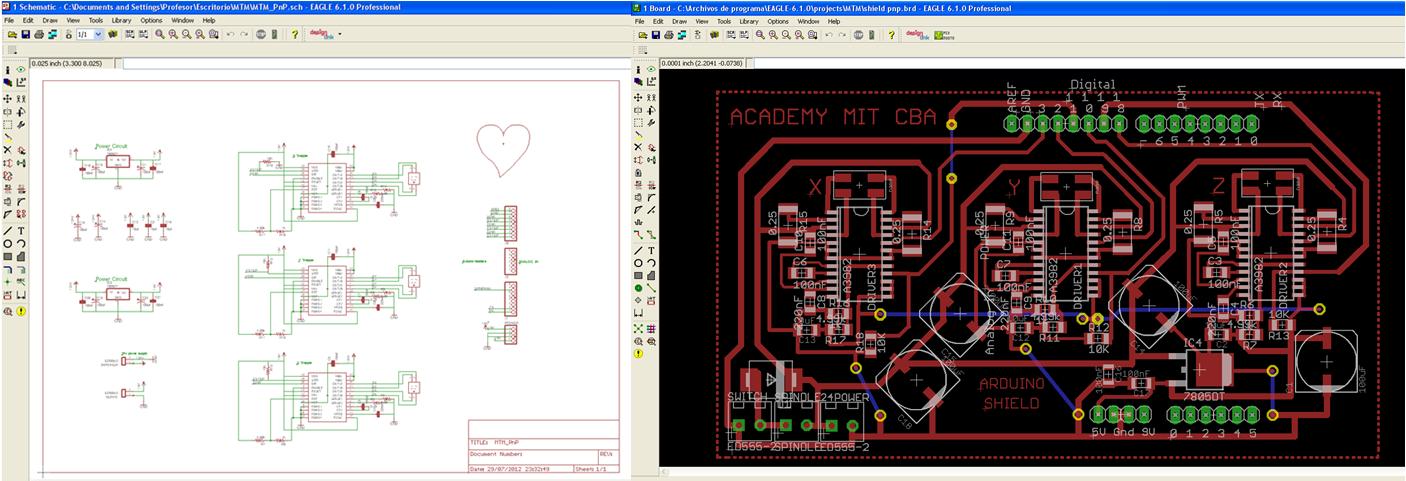Open the Help menu in Board window
1406x481 pixels.
coord(834,21)
